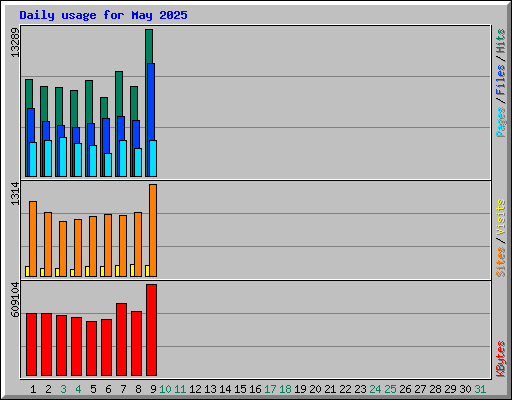
Task: Click the red KBytes bar for day 9
Action: pyautogui.click(x=151, y=330)
